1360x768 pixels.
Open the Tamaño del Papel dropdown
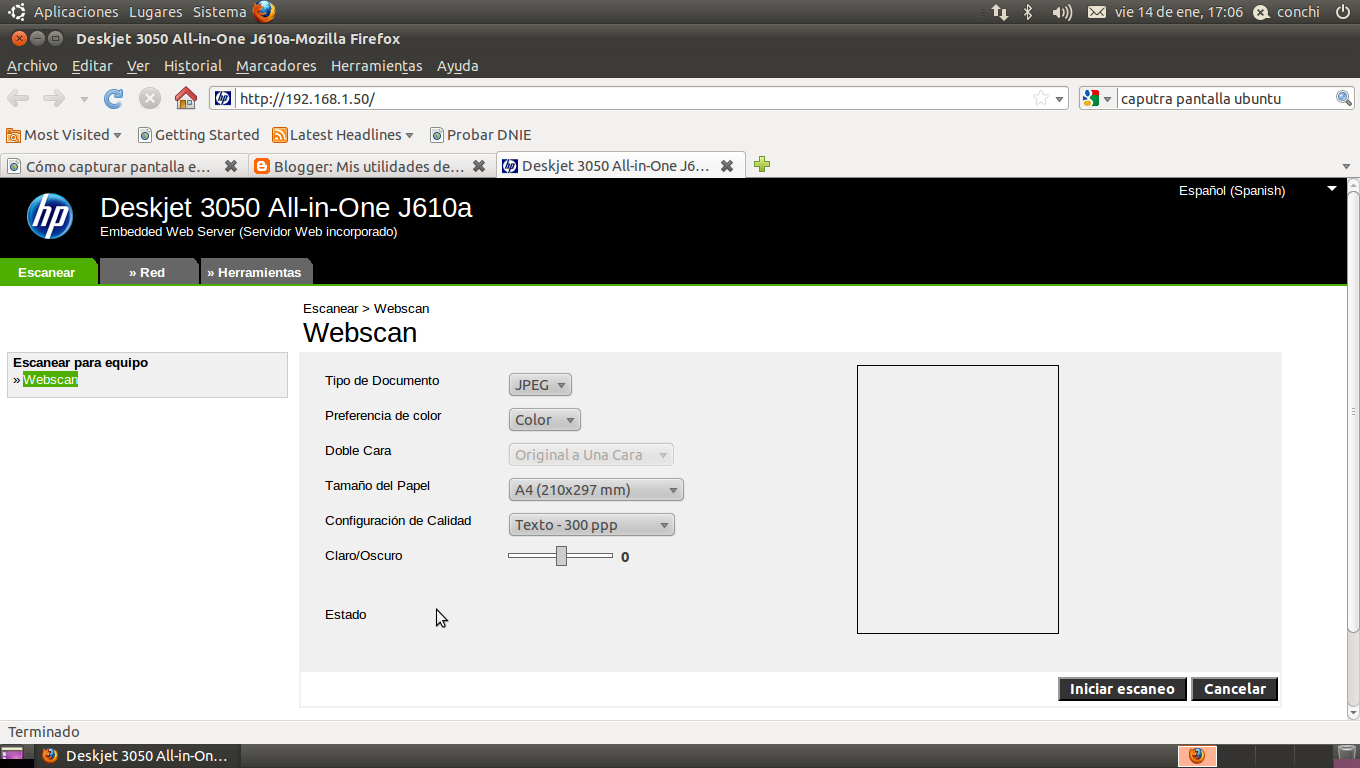(x=596, y=490)
